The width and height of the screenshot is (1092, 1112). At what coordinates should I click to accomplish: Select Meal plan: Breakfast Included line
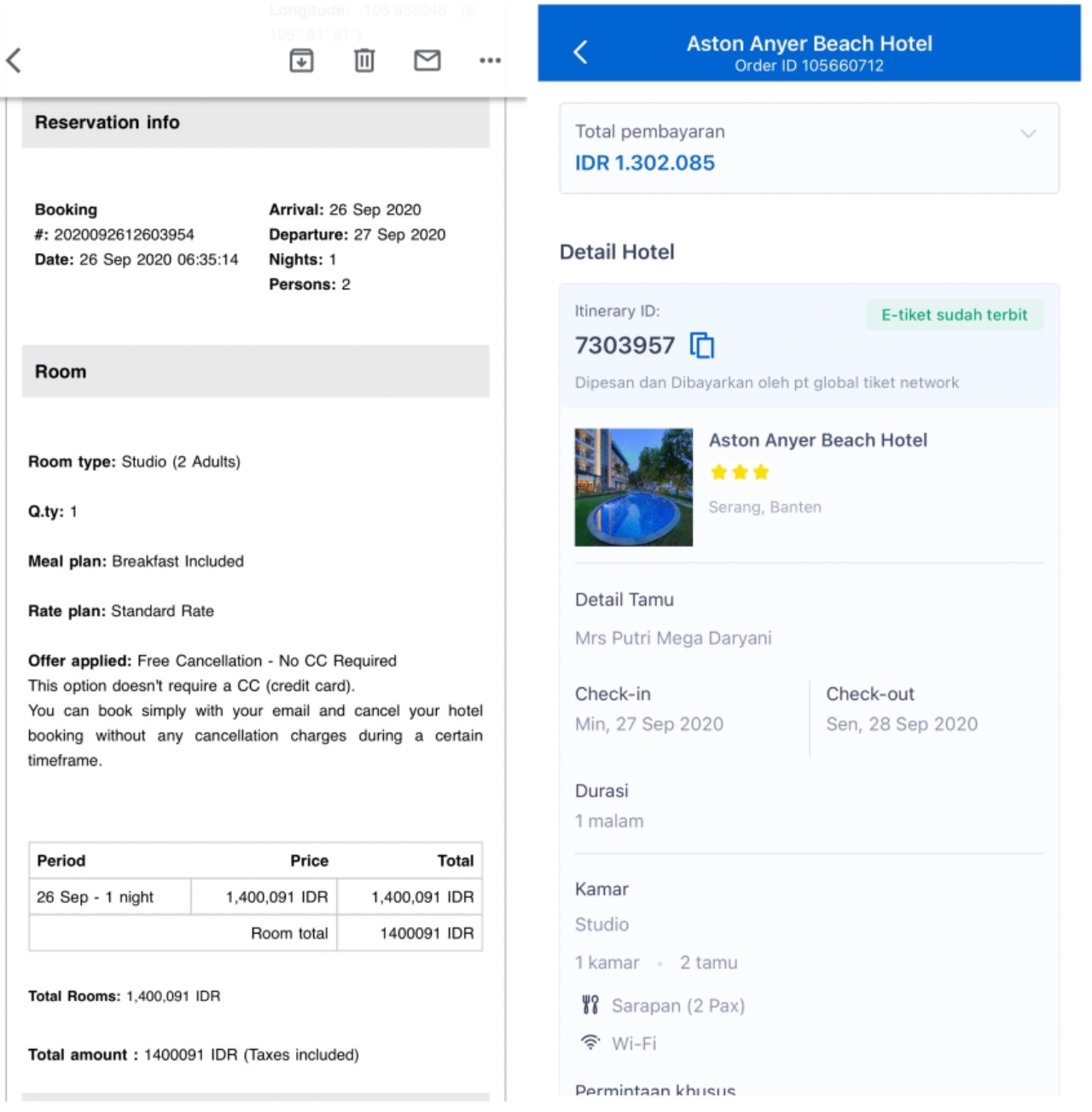coord(136,561)
